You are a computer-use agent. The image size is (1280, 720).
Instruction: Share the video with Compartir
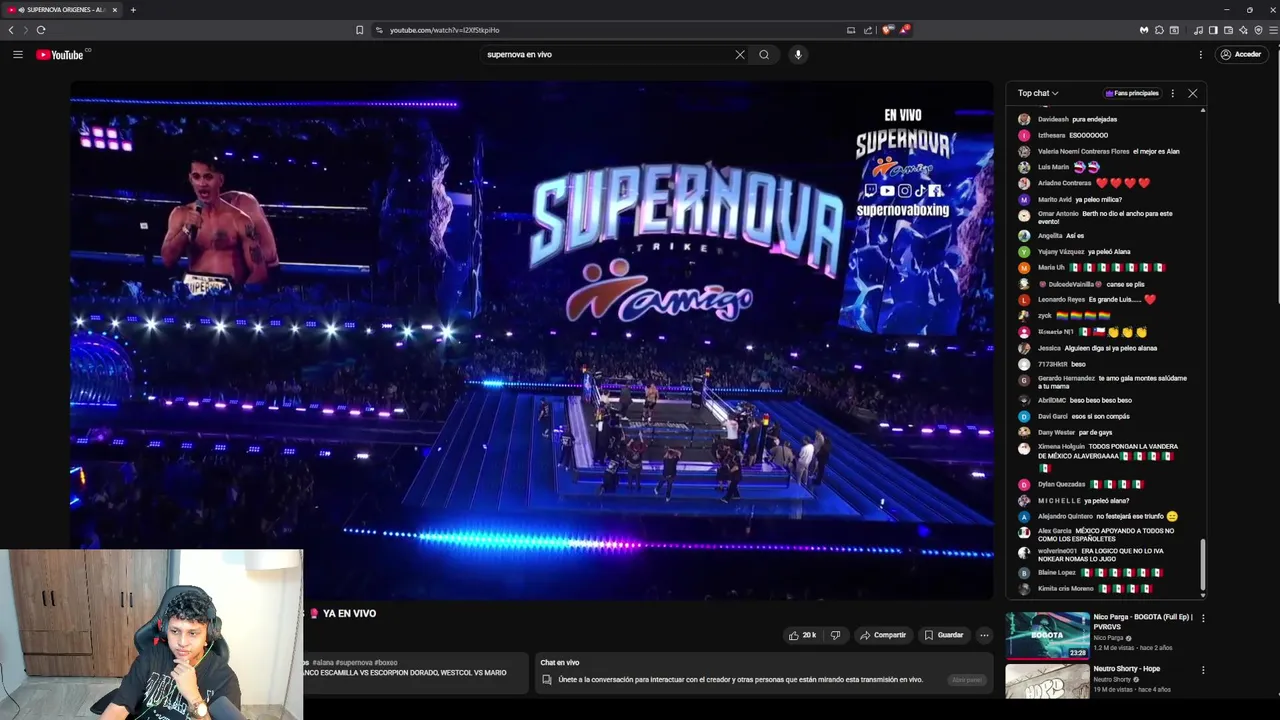(x=882, y=635)
